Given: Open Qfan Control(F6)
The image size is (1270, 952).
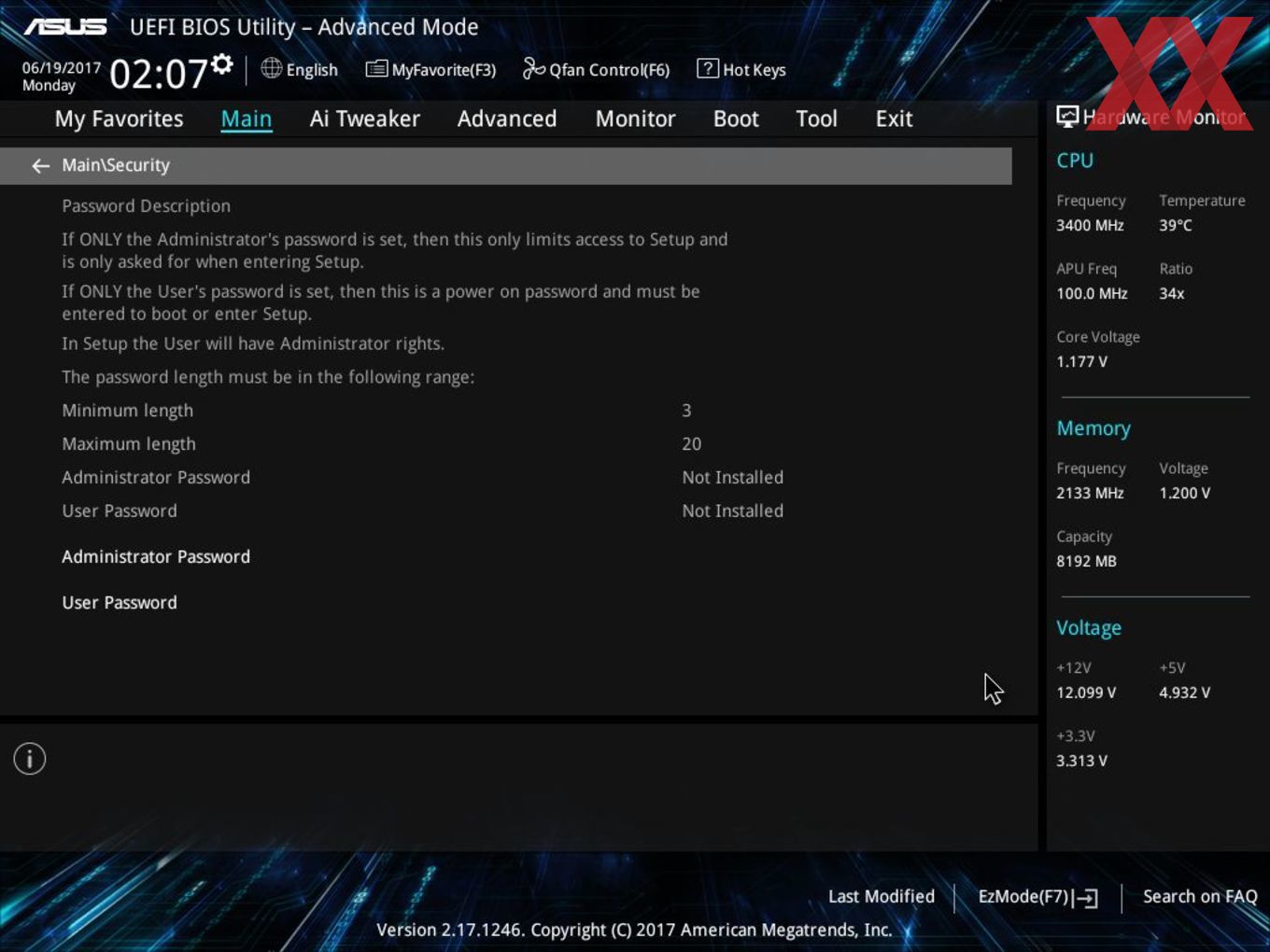Looking at the screenshot, I should [x=609, y=70].
